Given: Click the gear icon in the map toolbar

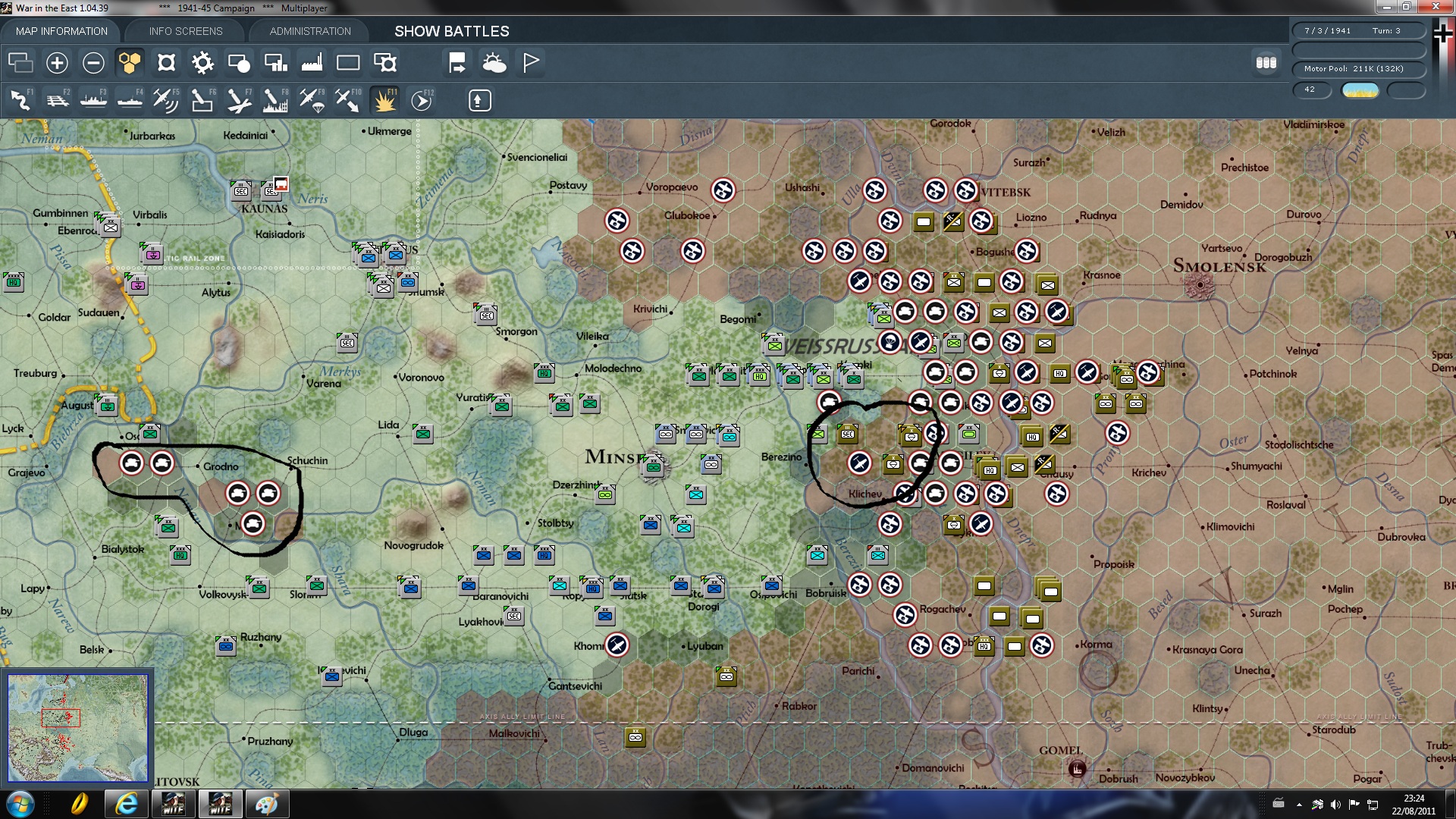Looking at the screenshot, I should coord(202,63).
